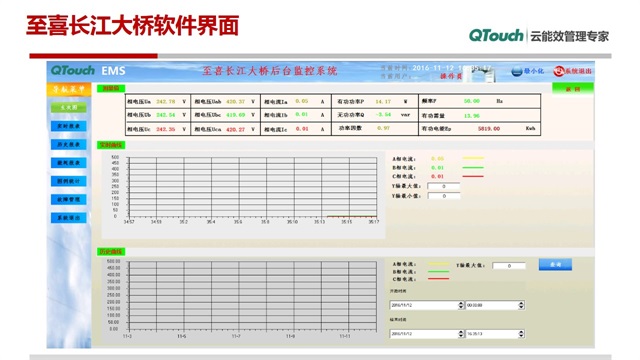Click the QTouch EMS logo in header
The height and width of the screenshot is (360, 640).
pos(88,71)
